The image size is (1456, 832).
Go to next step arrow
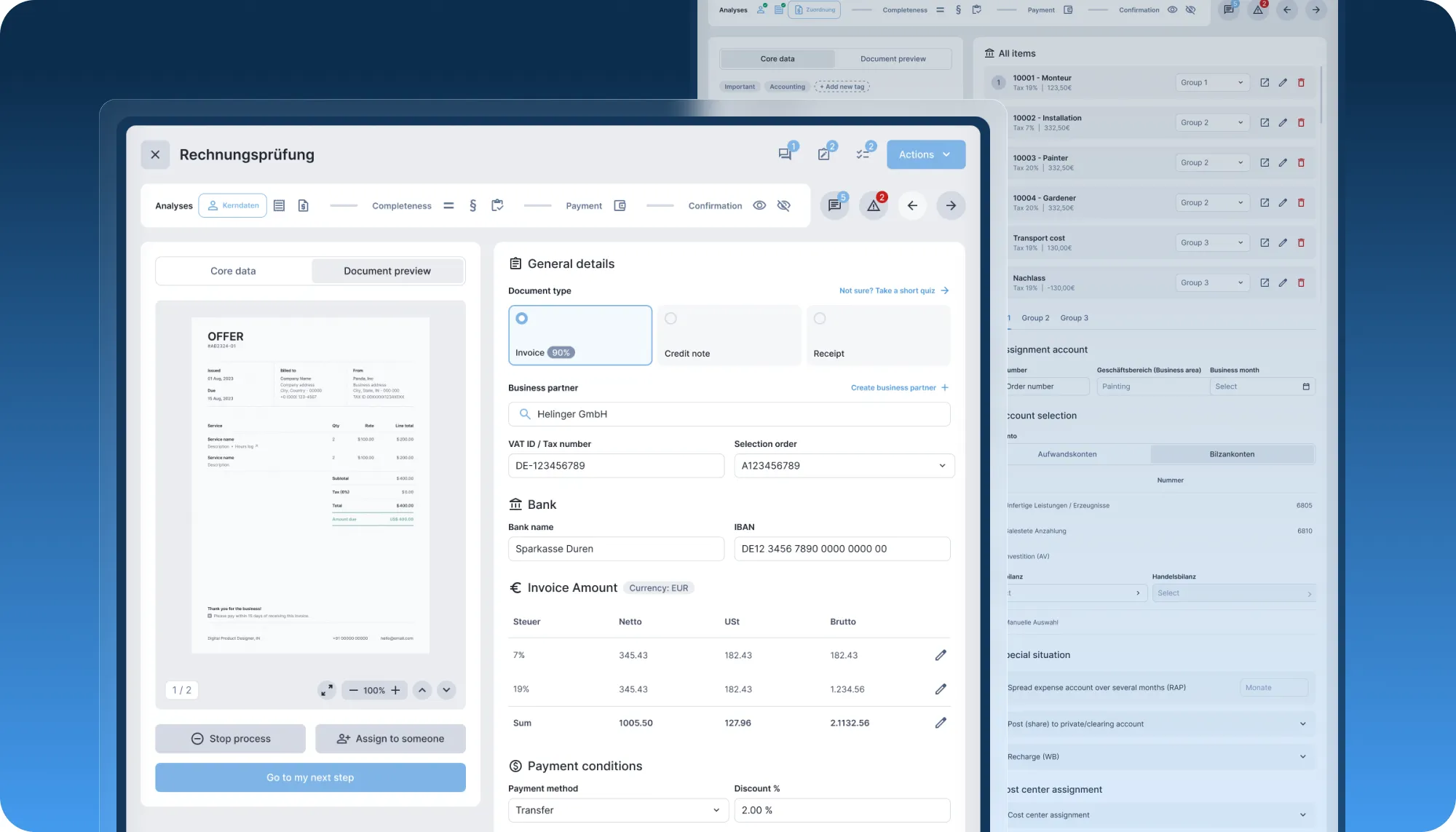coord(951,206)
